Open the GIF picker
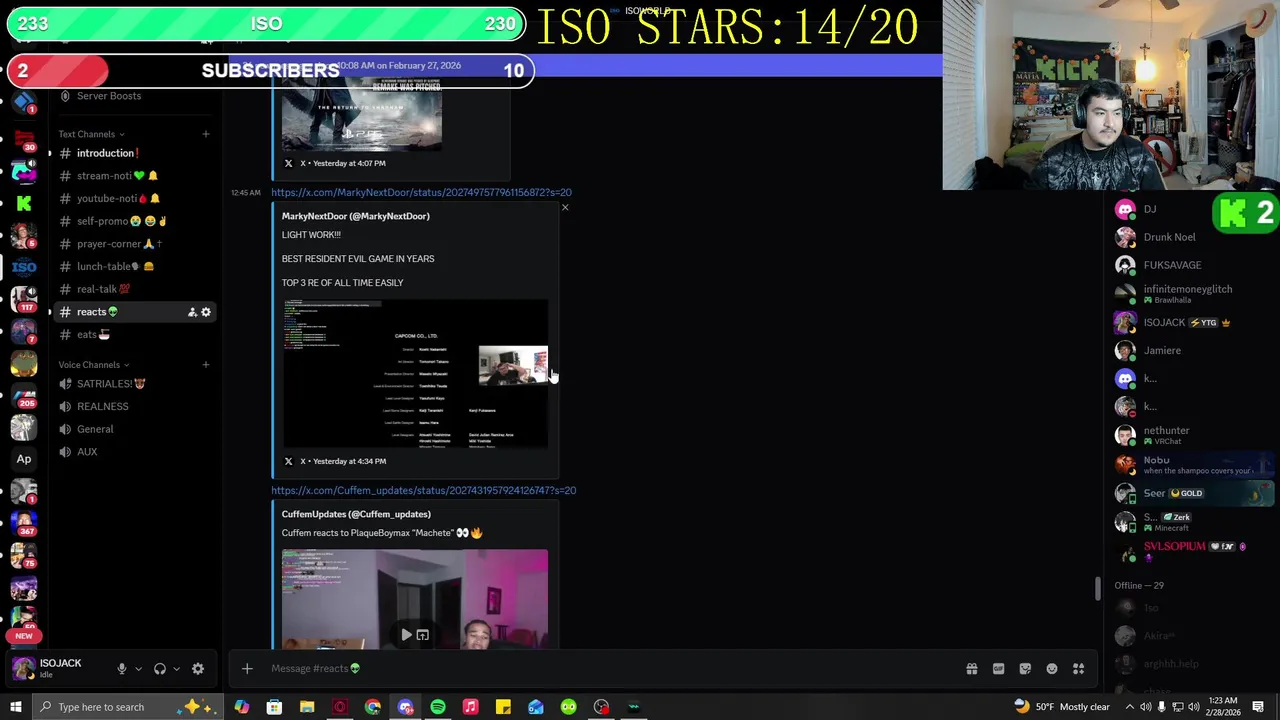The image size is (1280, 720). (998, 669)
